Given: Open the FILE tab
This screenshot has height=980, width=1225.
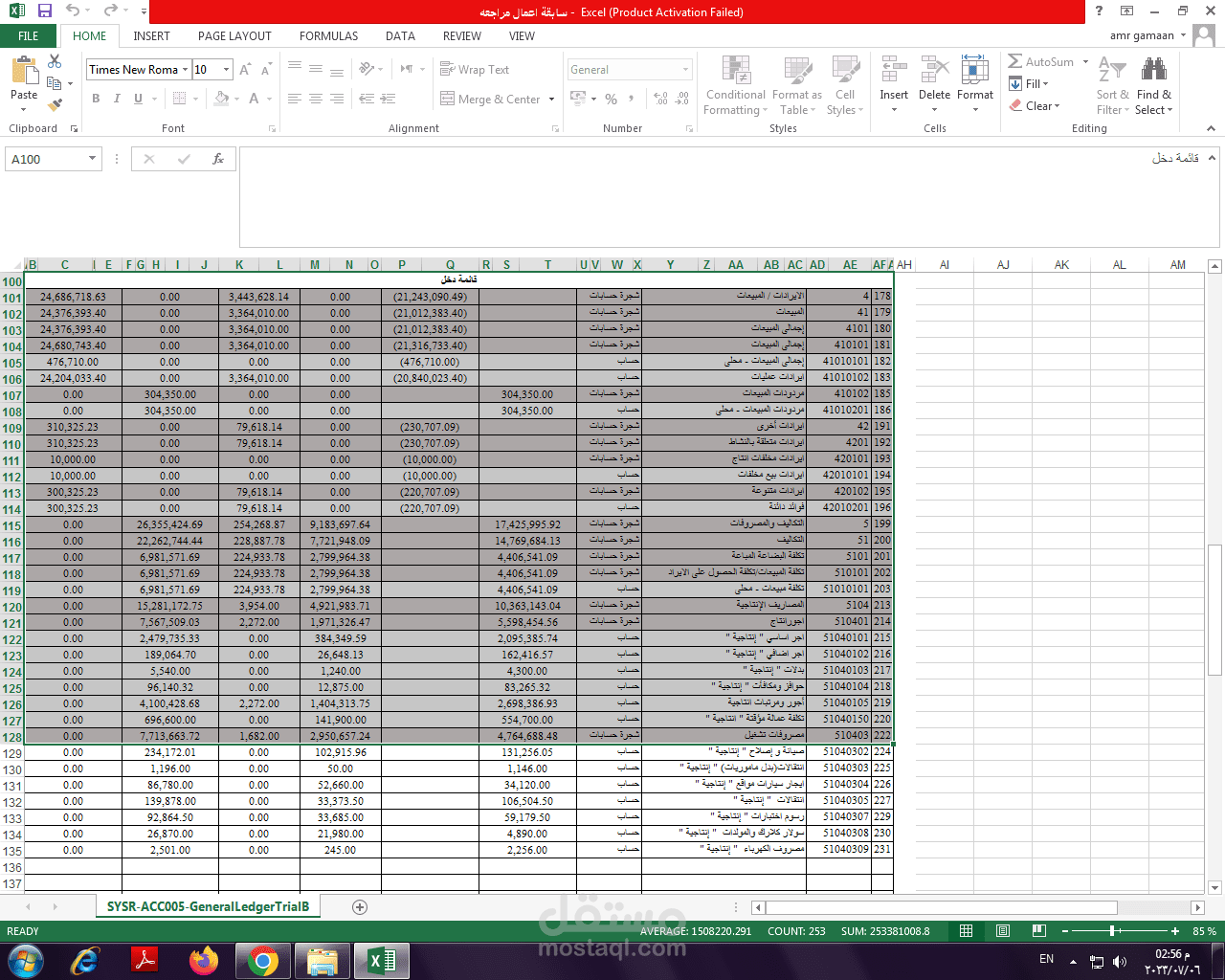Looking at the screenshot, I should (x=29, y=36).
